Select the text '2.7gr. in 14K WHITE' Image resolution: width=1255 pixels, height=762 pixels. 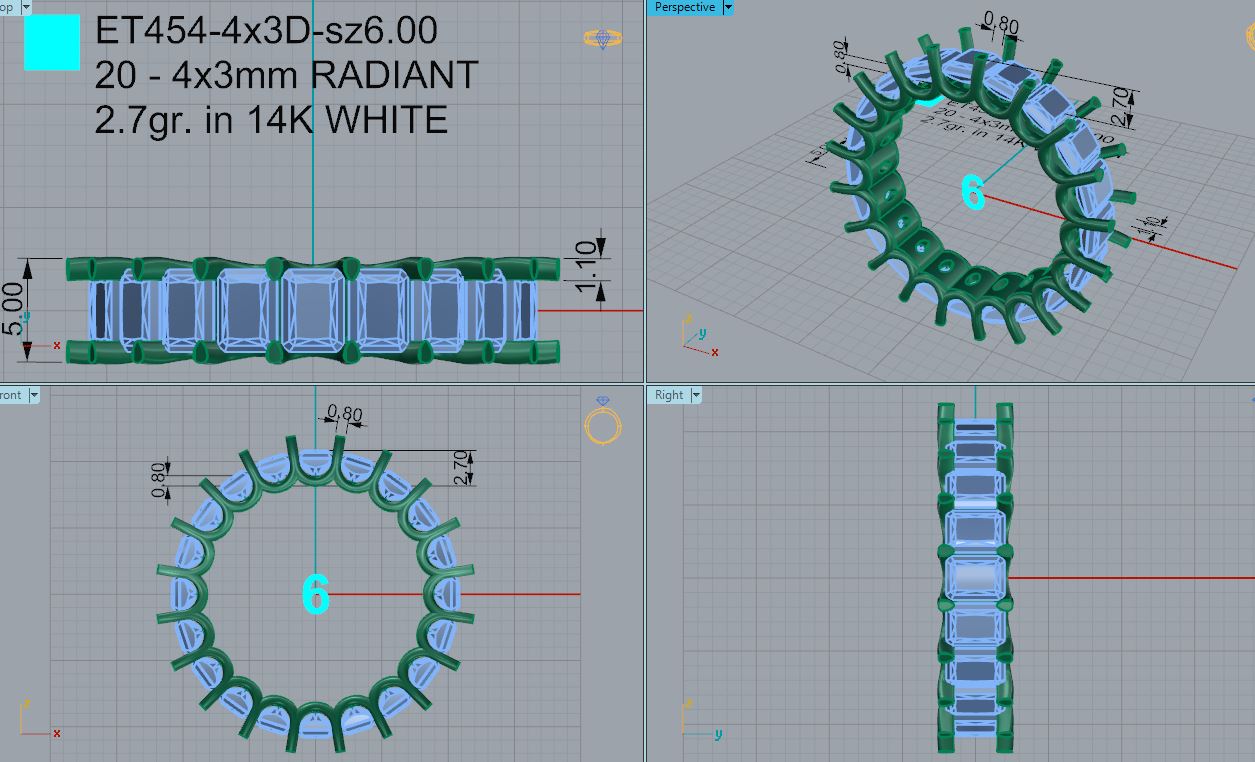pyautogui.click(x=271, y=120)
